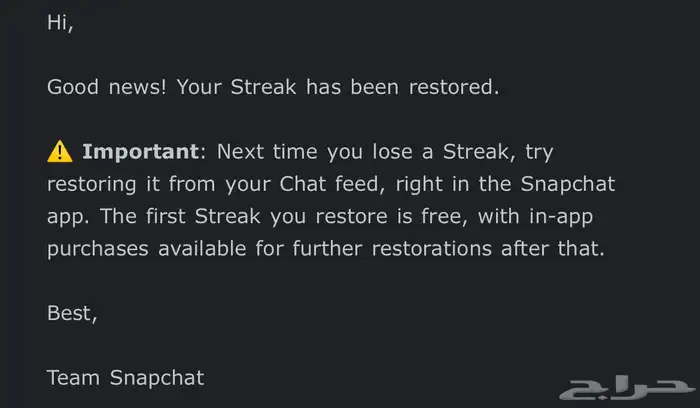Select the word "restored" in first sentence
Image resolution: width=700 pixels, height=408 pixels.
point(453,87)
